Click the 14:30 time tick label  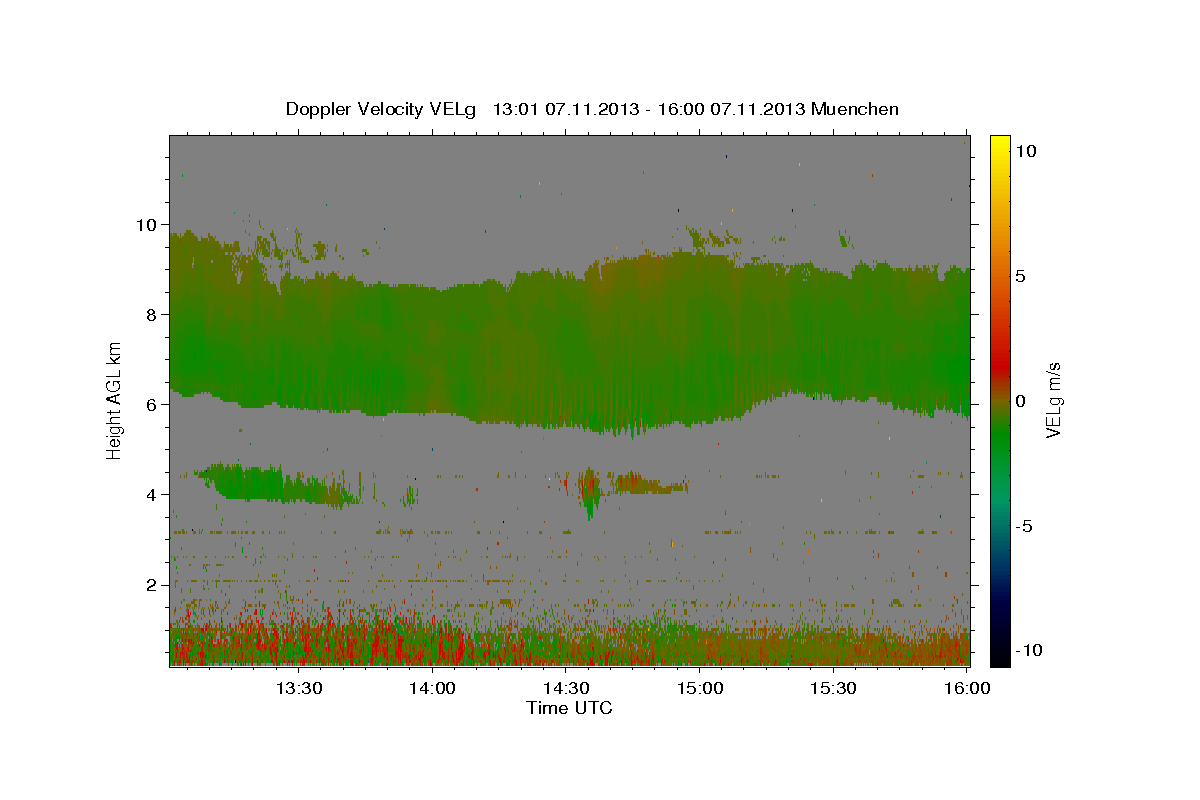click(x=566, y=688)
